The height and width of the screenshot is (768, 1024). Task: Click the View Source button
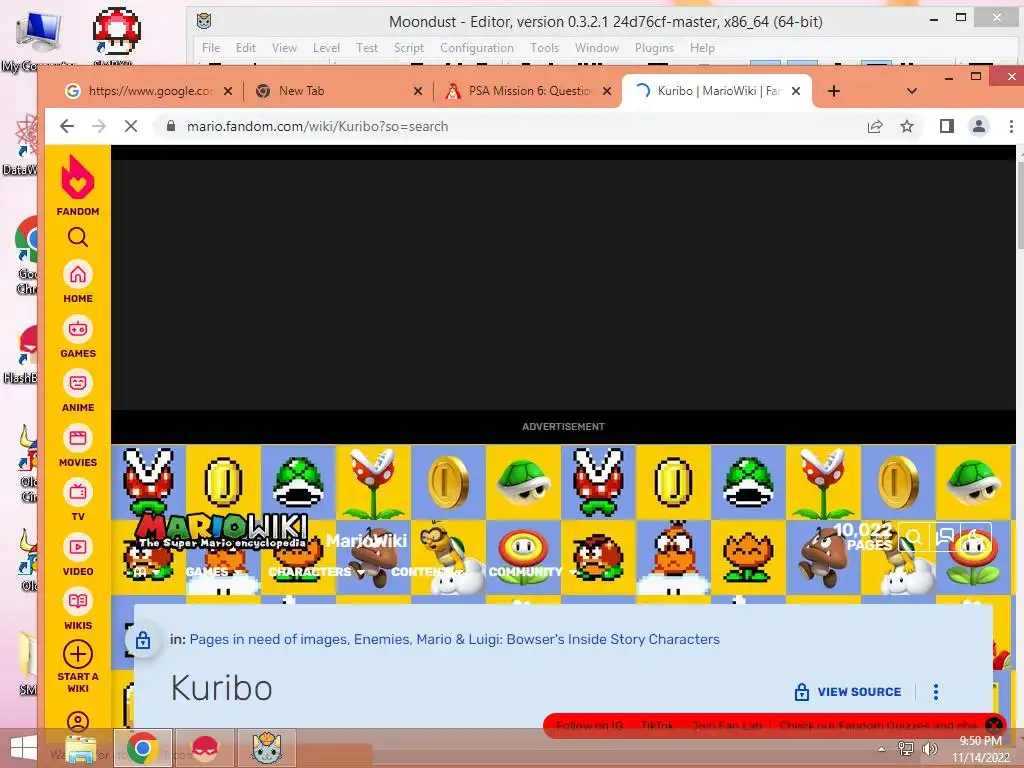pos(848,692)
